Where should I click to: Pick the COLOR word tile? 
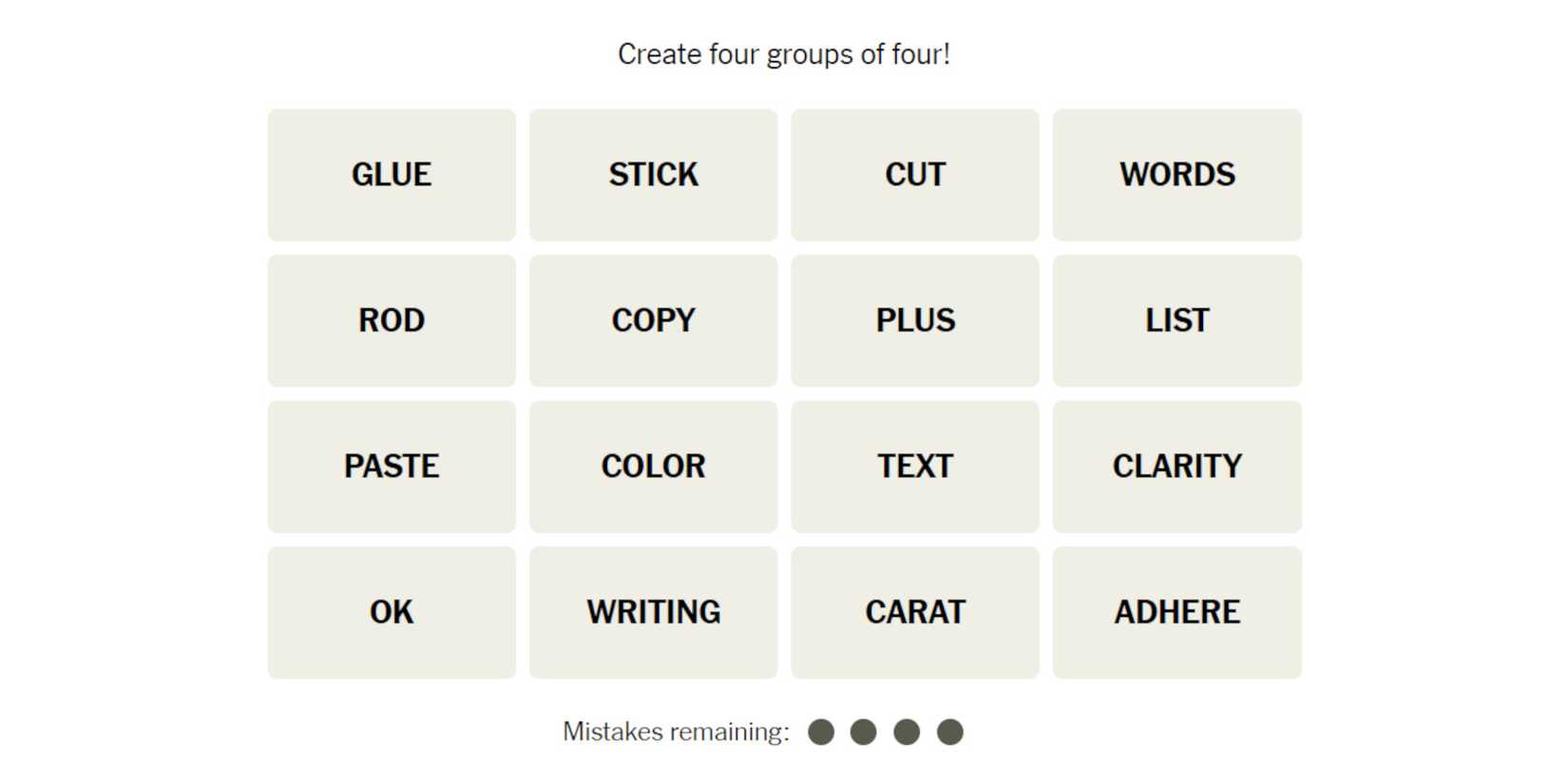[653, 467]
